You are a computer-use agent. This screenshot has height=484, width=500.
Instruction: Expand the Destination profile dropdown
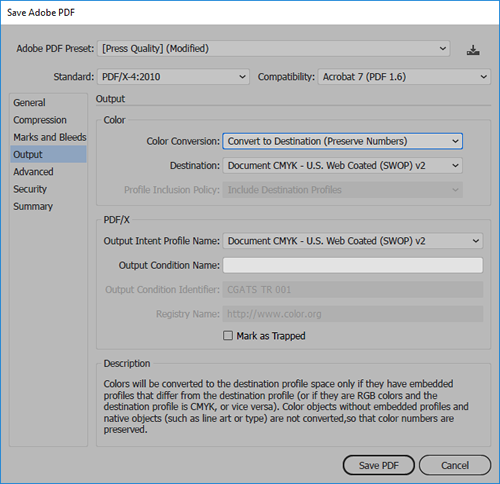[x=342, y=166]
